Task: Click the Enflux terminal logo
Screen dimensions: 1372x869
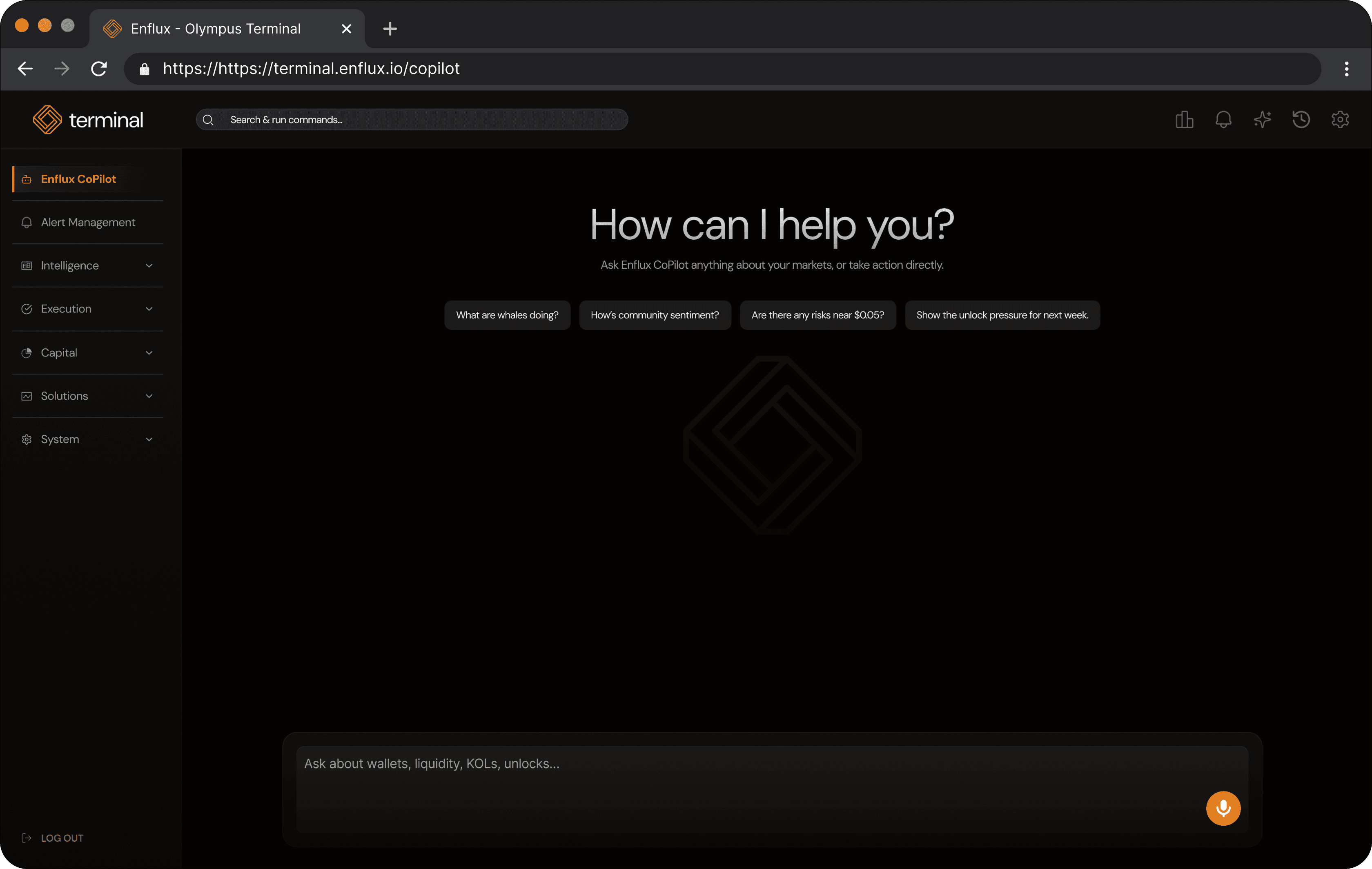Action: pos(88,120)
